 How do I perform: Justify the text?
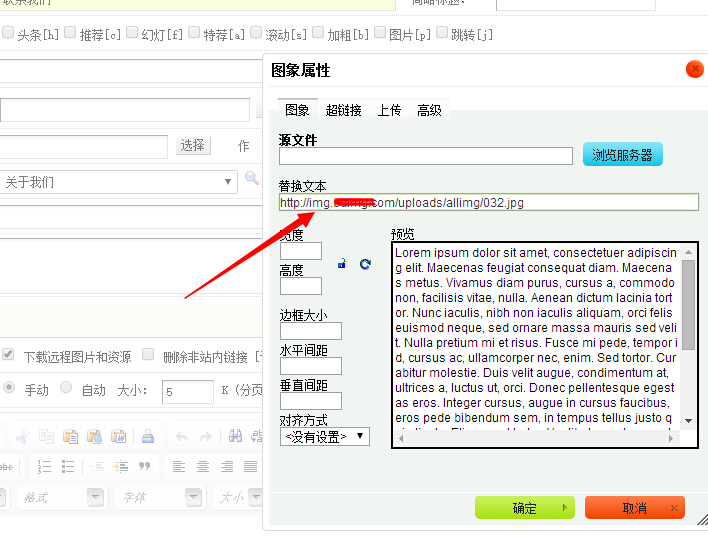pyautogui.click(x=251, y=466)
